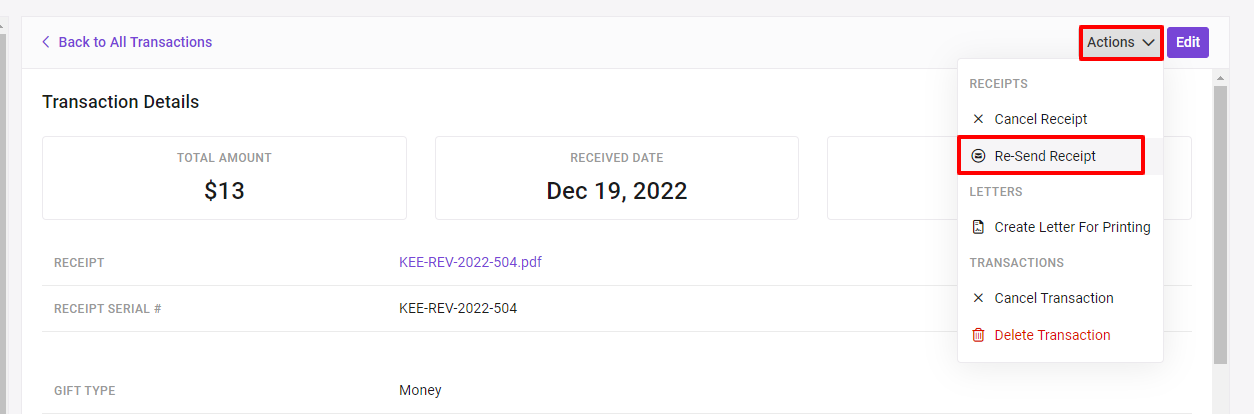The image size is (1254, 414).
Task: Go Back to All Transactions
Action: click(135, 42)
